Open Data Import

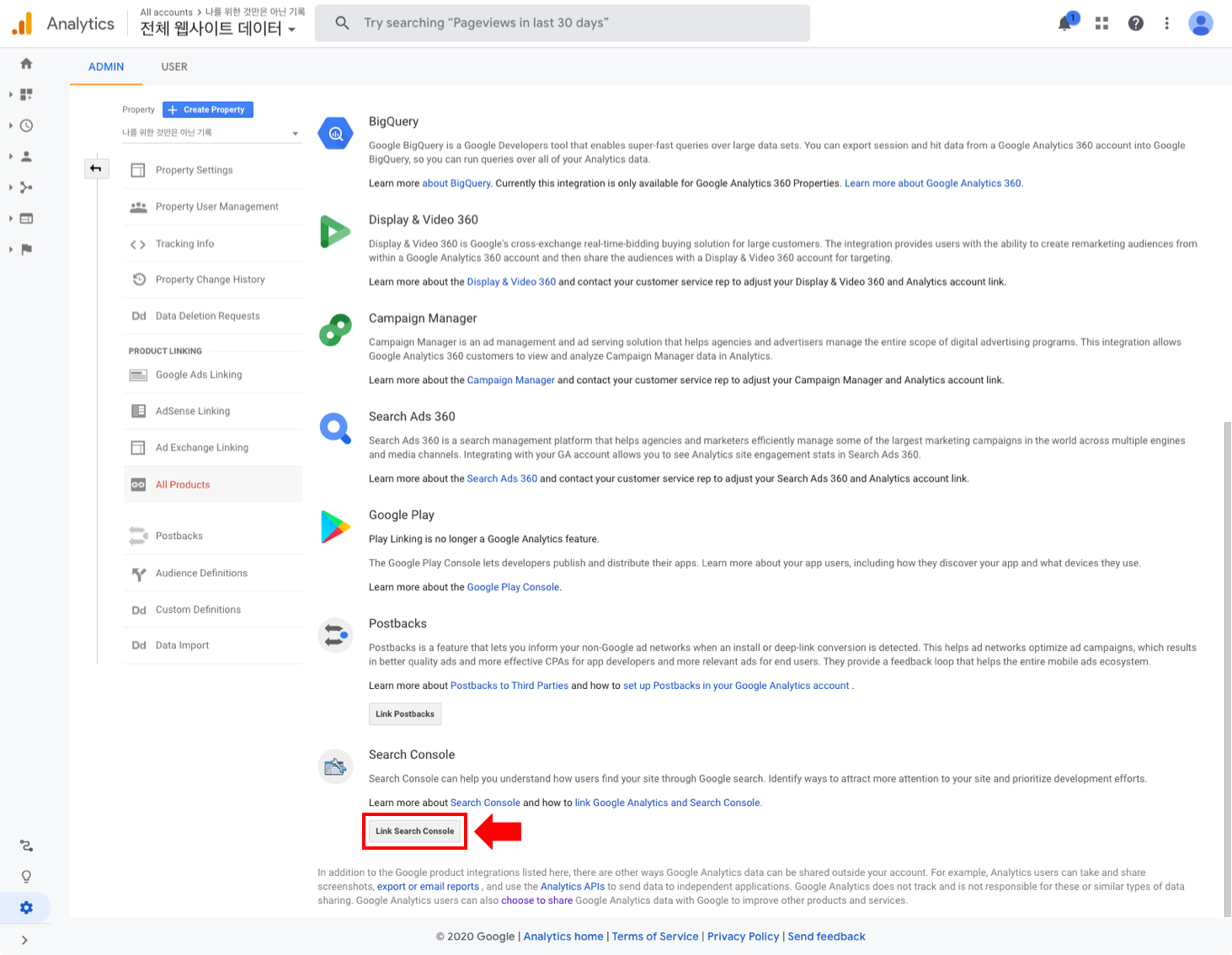tap(213, 645)
